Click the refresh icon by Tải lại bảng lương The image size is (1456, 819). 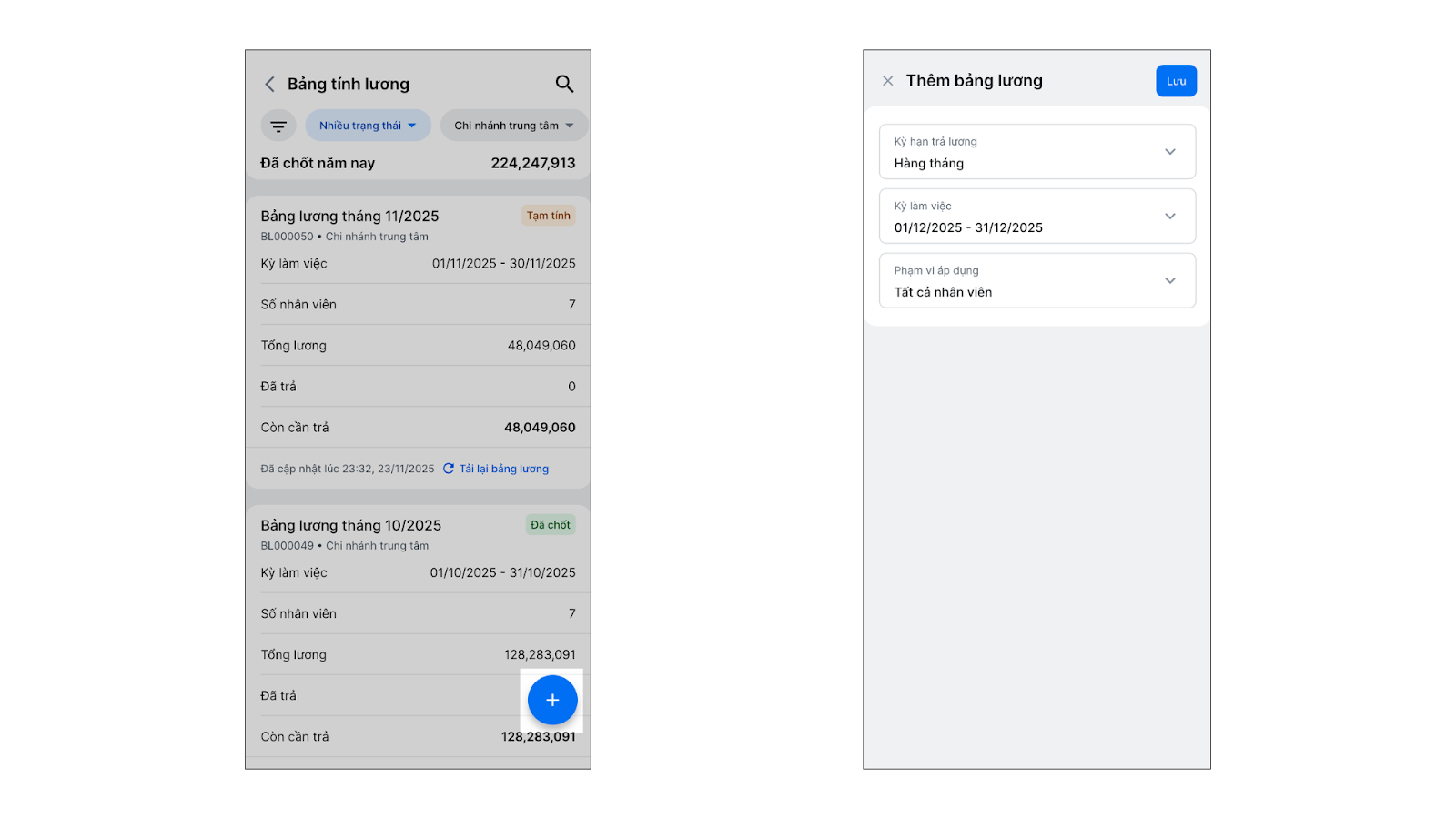pyautogui.click(x=449, y=469)
